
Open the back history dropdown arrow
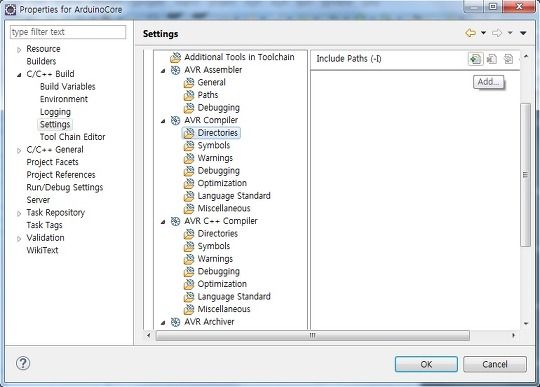point(484,33)
